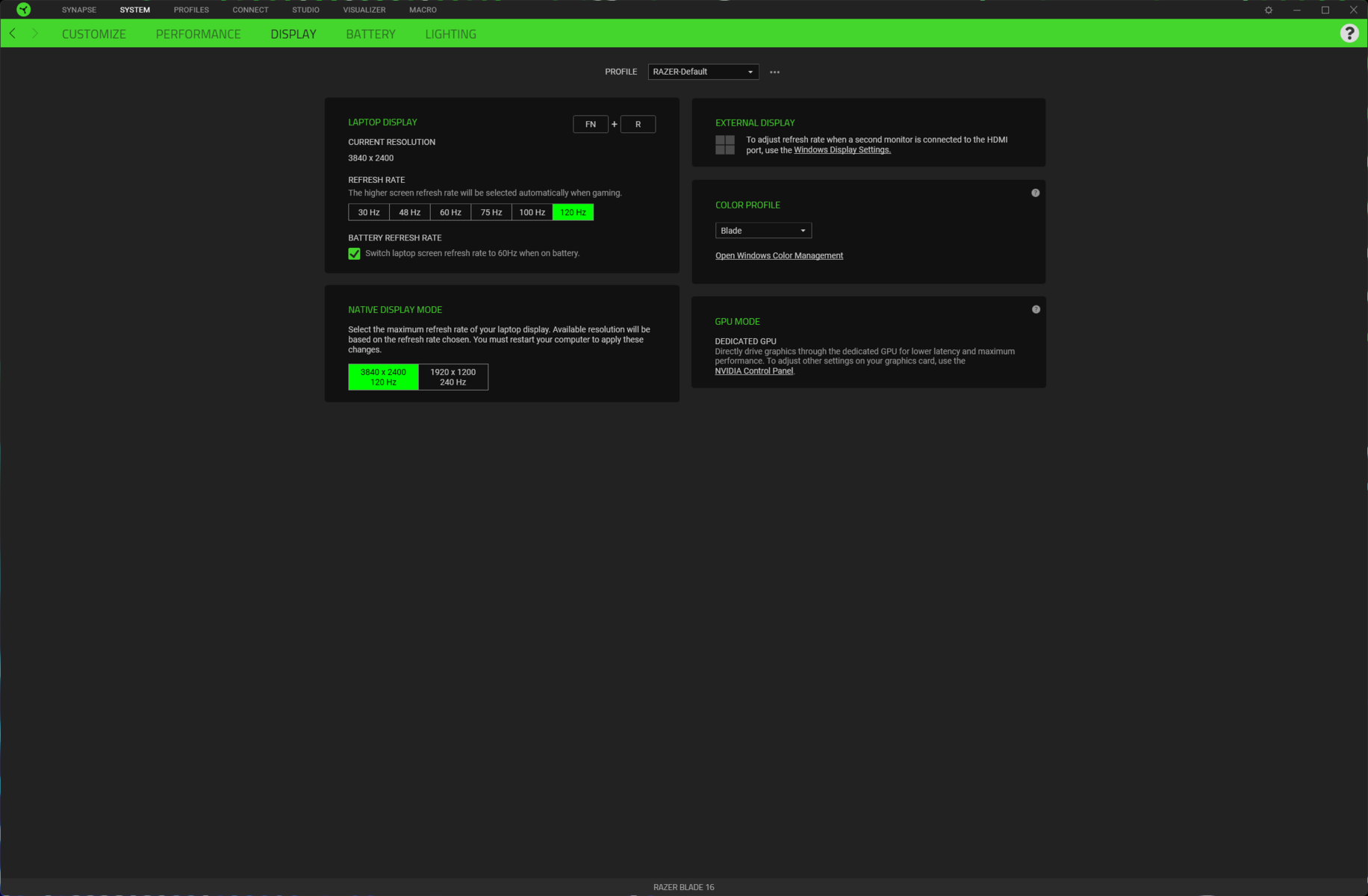This screenshot has height=896, width=1368.
Task: Open the Profiles tab
Action: pos(191,10)
